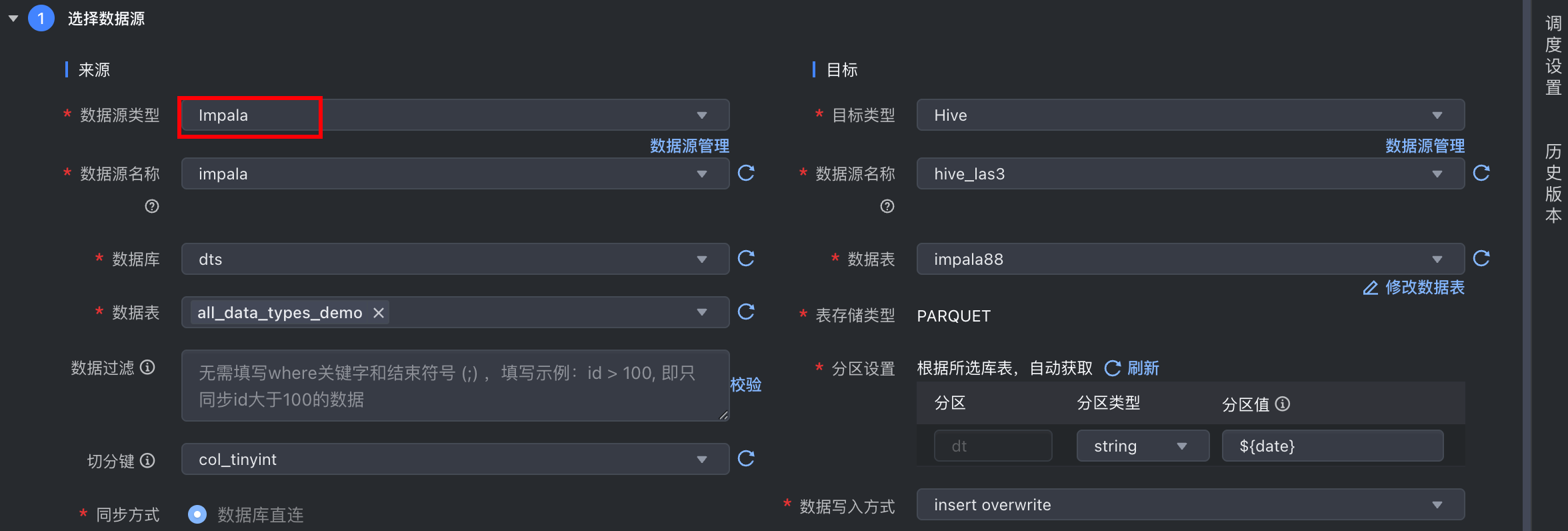
Task: Refresh the 切分键 column list
Action: 746,459
